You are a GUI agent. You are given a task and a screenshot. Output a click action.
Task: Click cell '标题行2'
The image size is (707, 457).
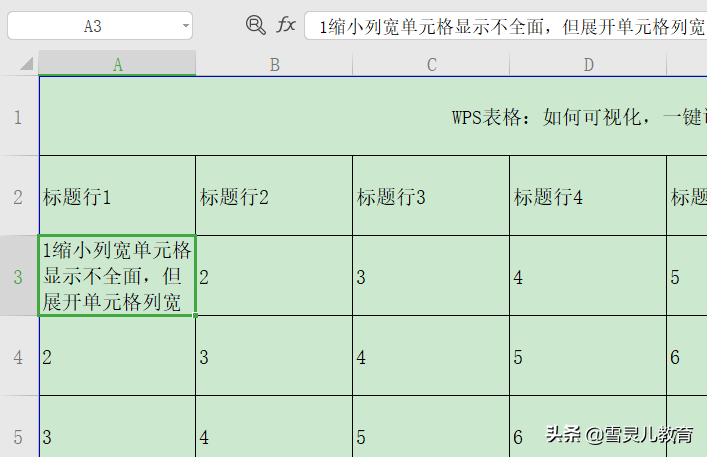tap(274, 196)
